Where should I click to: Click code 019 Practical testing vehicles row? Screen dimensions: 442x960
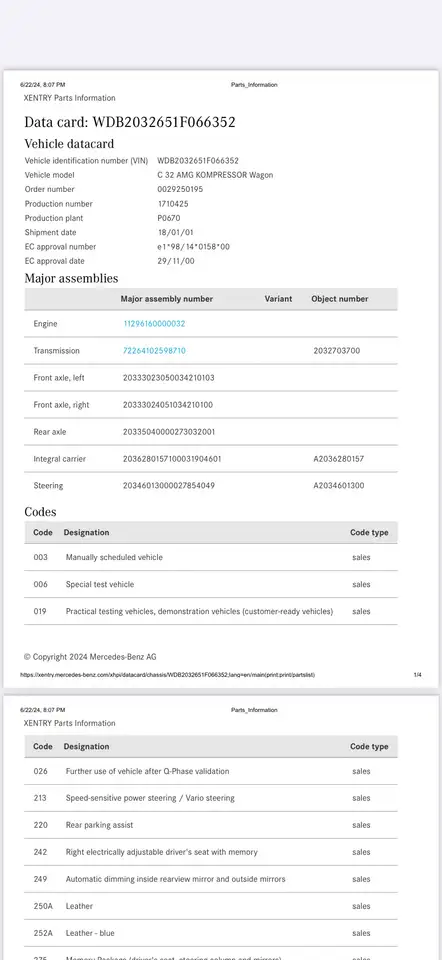coord(211,611)
